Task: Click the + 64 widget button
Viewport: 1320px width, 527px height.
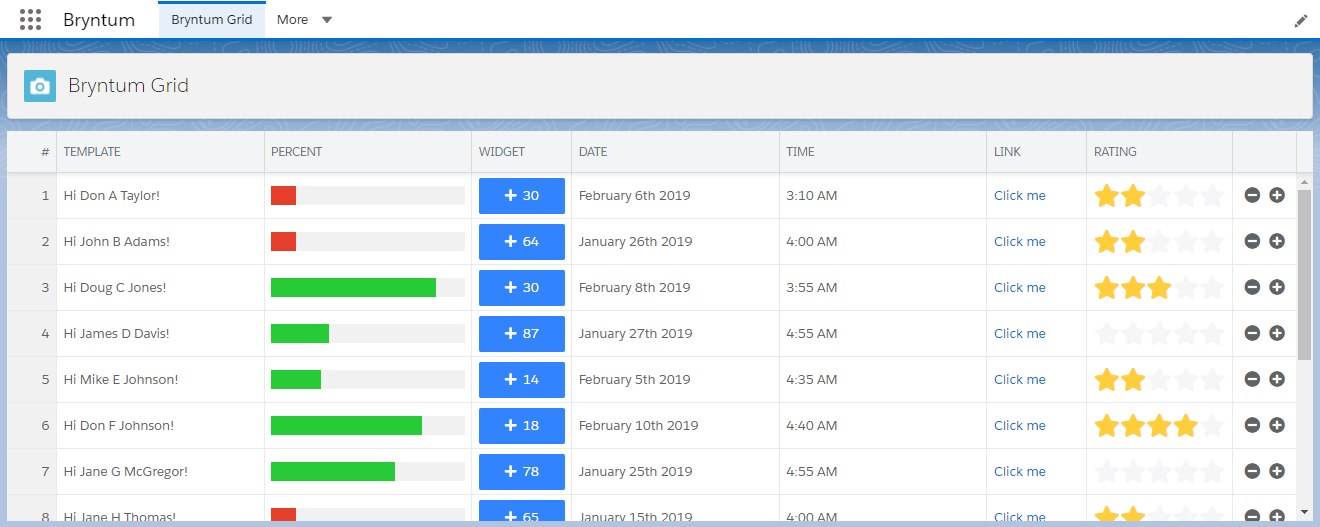Action: pyautogui.click(x=522, y=242)
